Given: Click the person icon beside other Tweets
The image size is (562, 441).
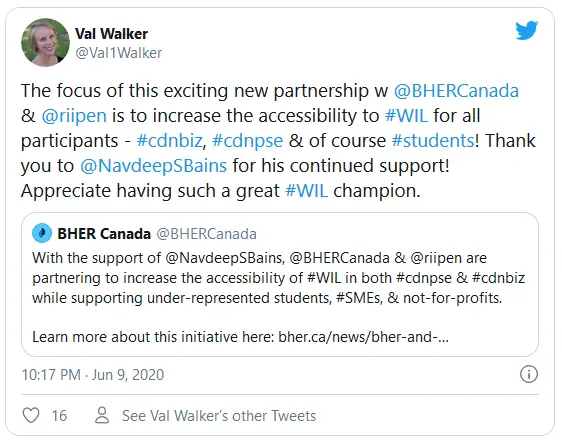Looking at the screenshot, I should click(x=102, y=415).
